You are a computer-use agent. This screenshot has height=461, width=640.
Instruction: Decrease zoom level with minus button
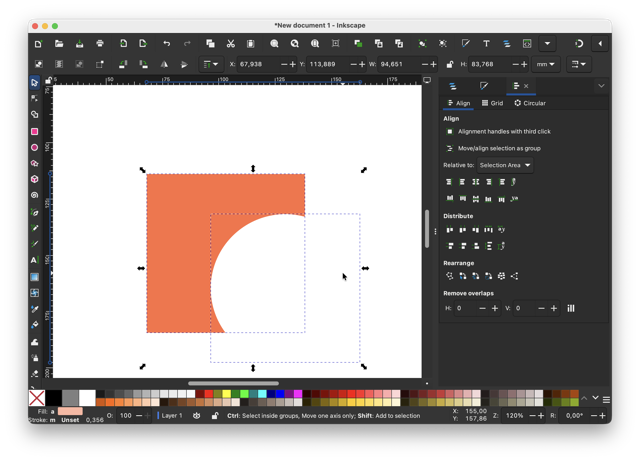pyautogui.click(x=532, y=416)
